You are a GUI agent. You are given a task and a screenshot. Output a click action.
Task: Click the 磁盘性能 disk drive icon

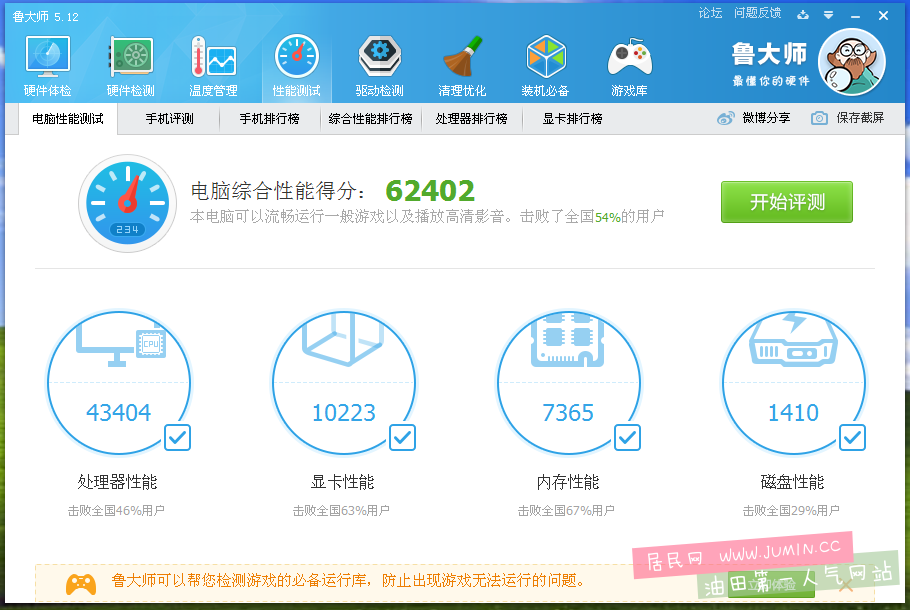pyautogui.click(x=793, y=340)
